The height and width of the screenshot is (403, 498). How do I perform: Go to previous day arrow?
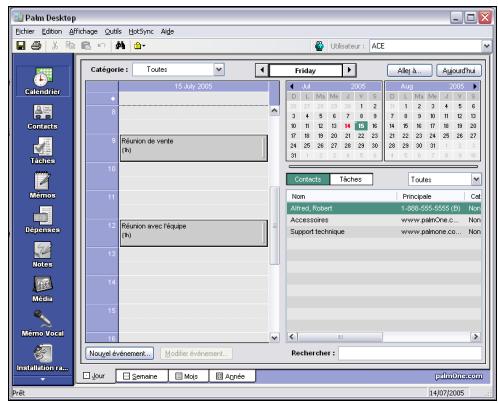262,70
